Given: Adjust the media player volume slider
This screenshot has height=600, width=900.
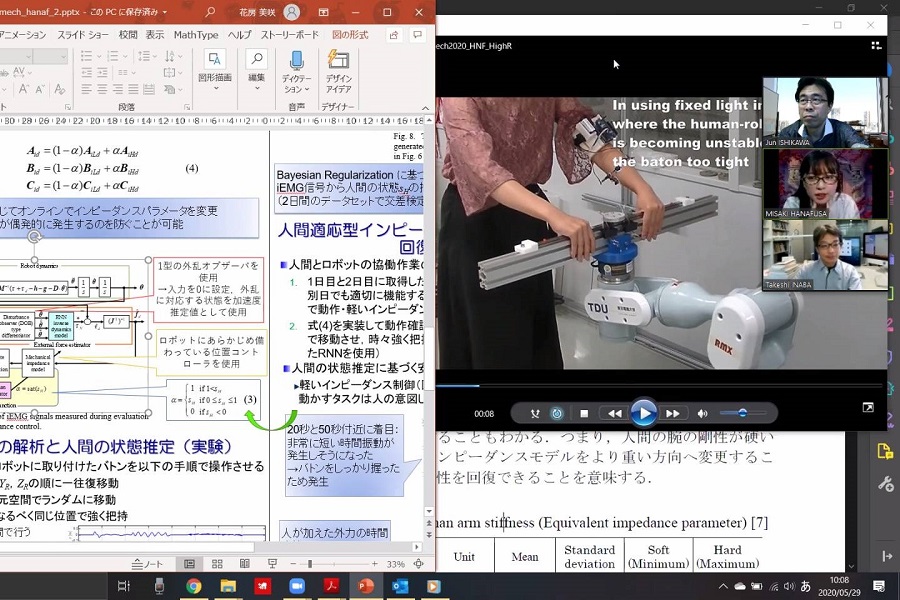Looking at the screenshot, I should click(x=742, y=413).
